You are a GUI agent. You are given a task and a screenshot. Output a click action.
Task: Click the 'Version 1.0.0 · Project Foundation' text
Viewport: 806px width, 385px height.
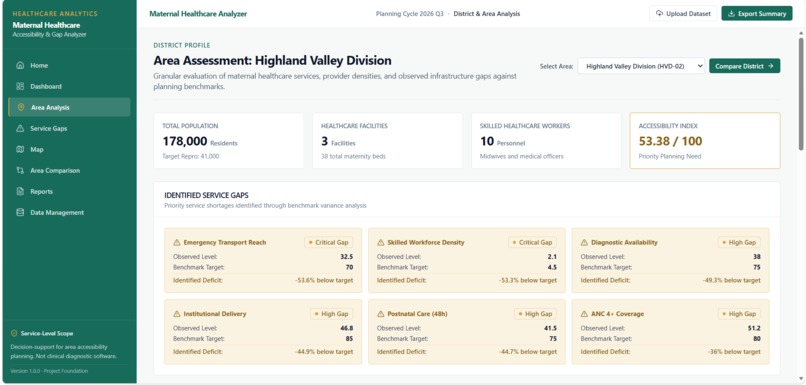49,371
